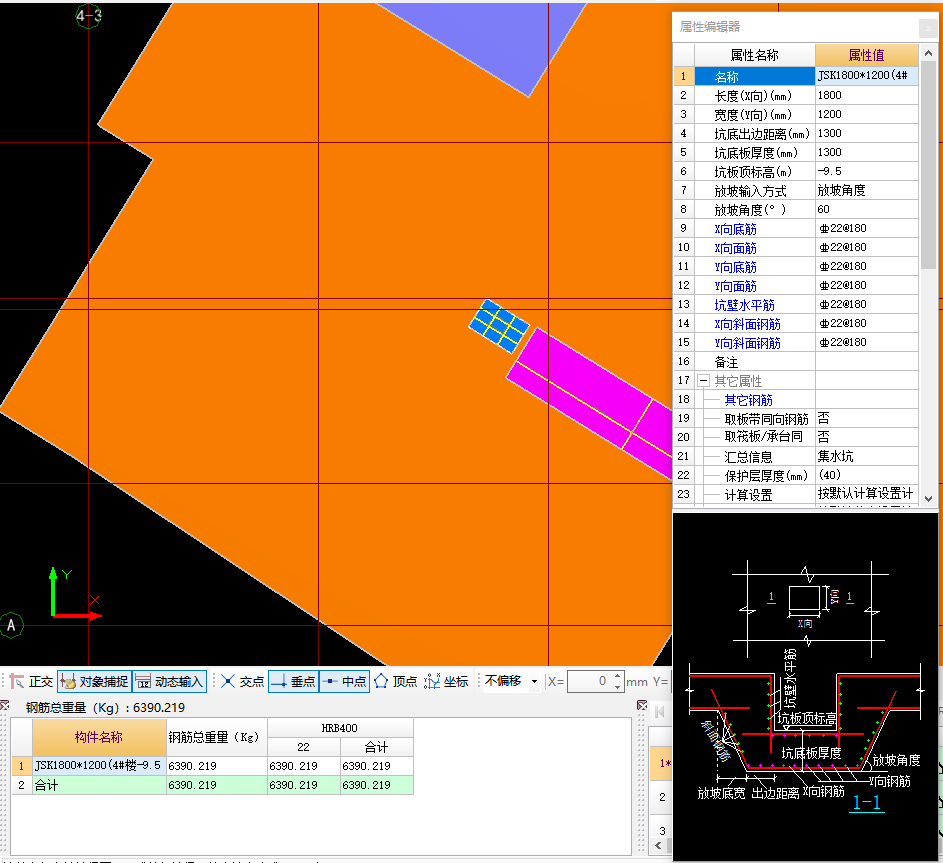Toggle 正交 orthogonal mode
Screen dimensions: 943x863
tap(32, 681)
